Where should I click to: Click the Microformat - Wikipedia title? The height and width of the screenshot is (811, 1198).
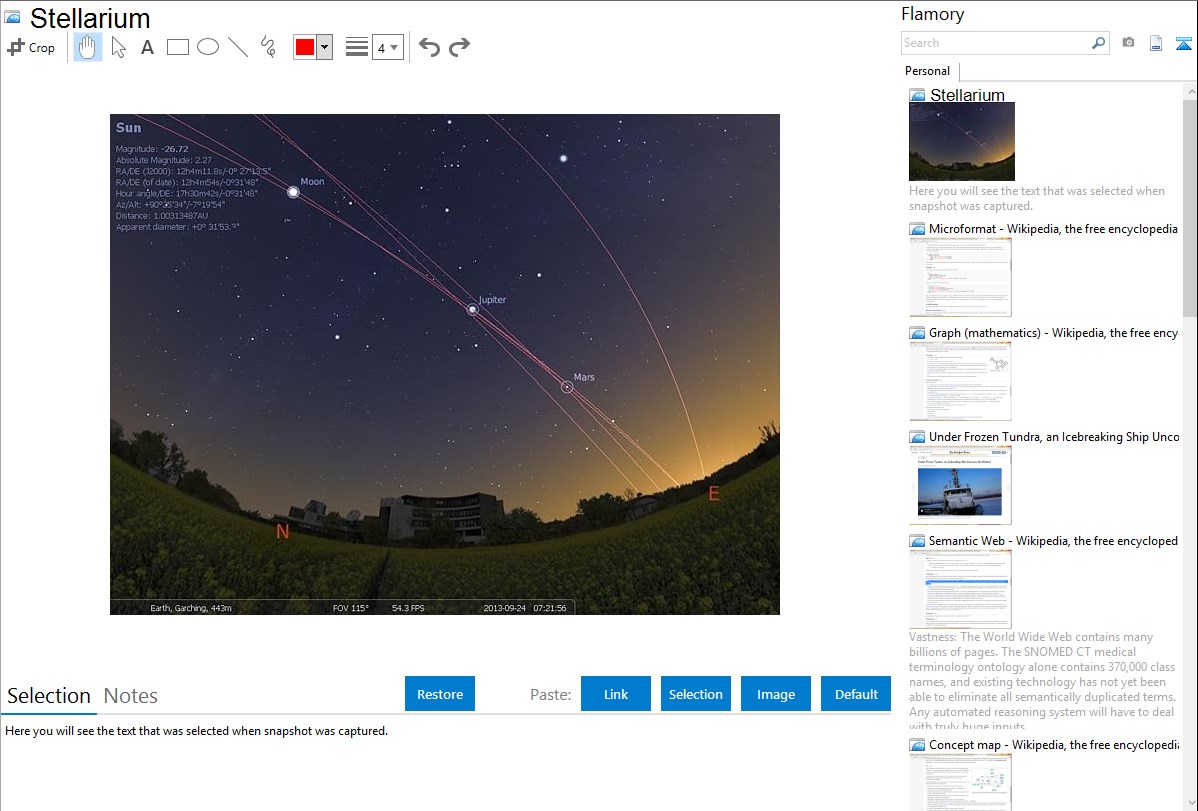(x=1053, y=229)
